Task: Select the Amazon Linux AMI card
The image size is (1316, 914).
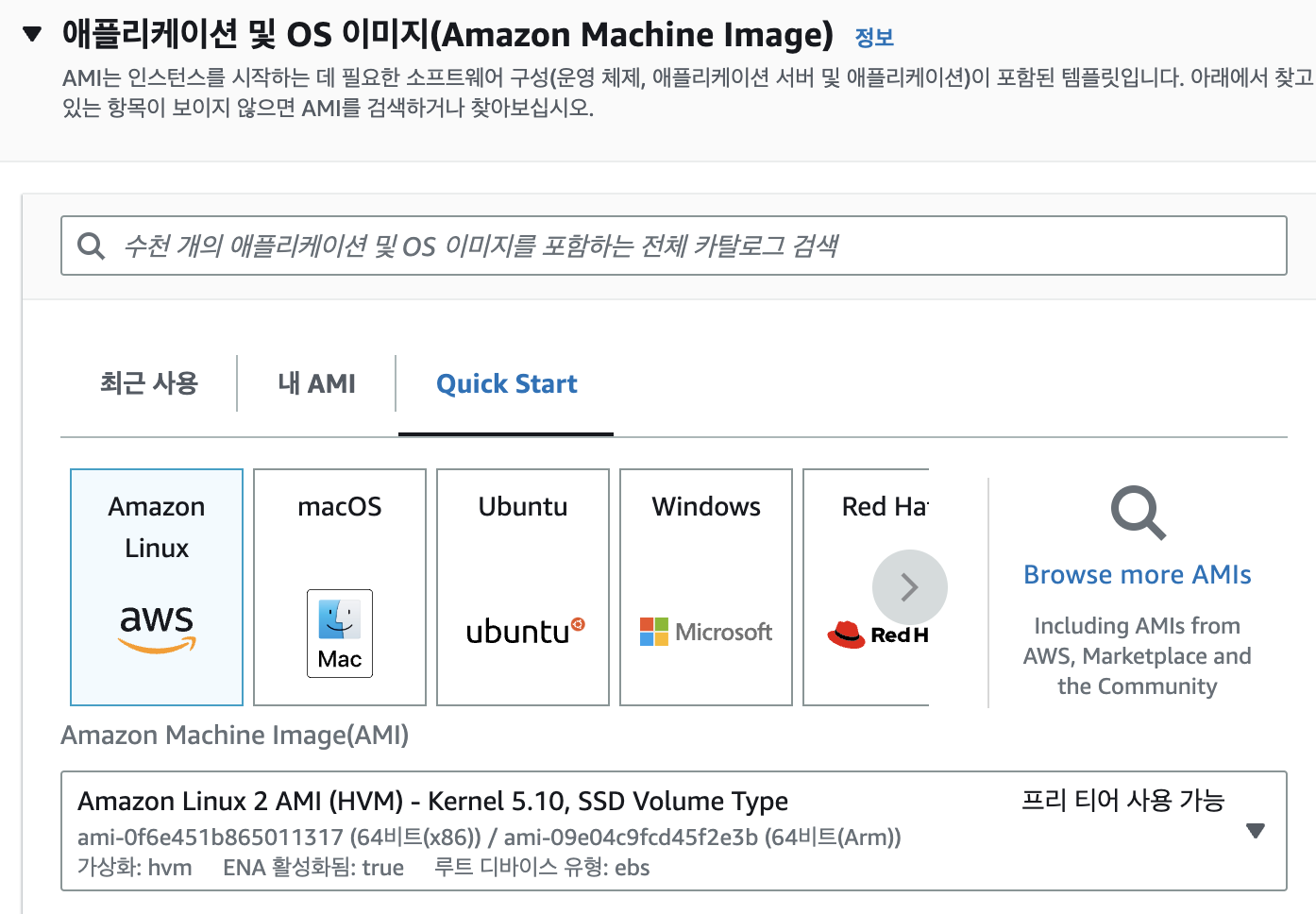Action: [x=157, y=586]
